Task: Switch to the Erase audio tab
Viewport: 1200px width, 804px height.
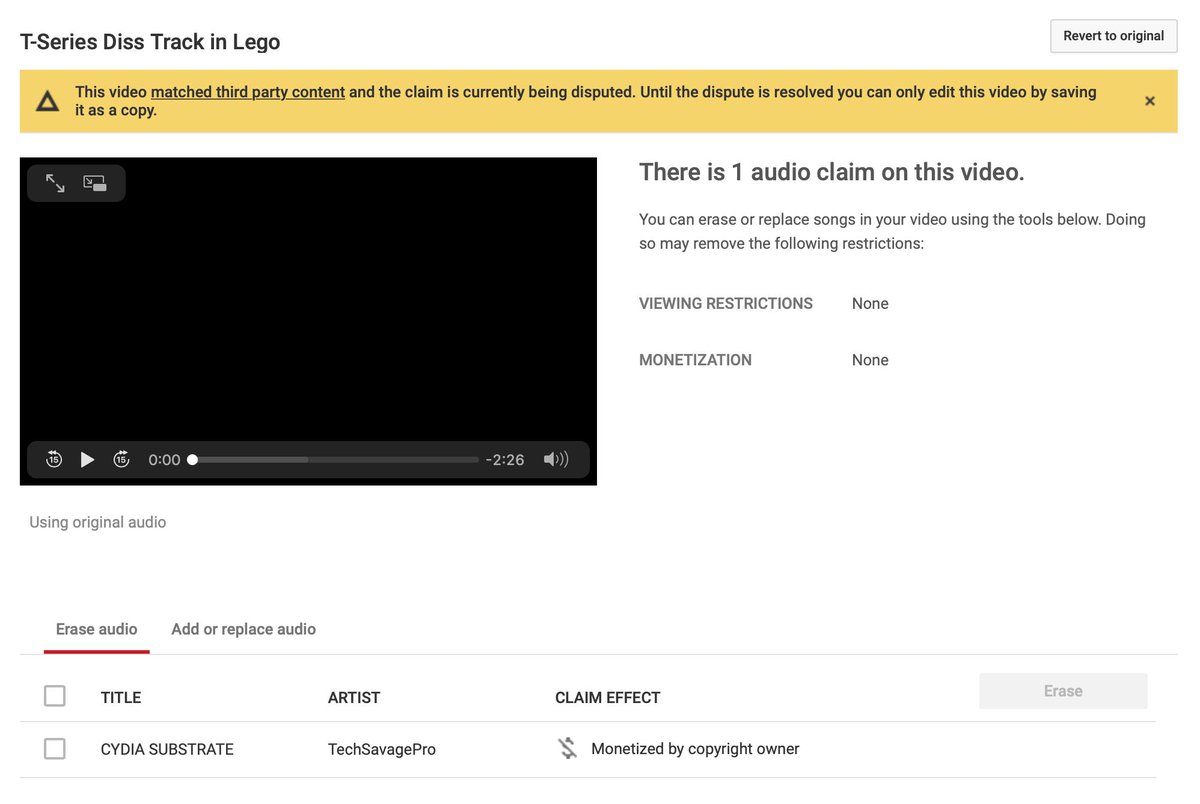Action: click(x=97, y=629)
